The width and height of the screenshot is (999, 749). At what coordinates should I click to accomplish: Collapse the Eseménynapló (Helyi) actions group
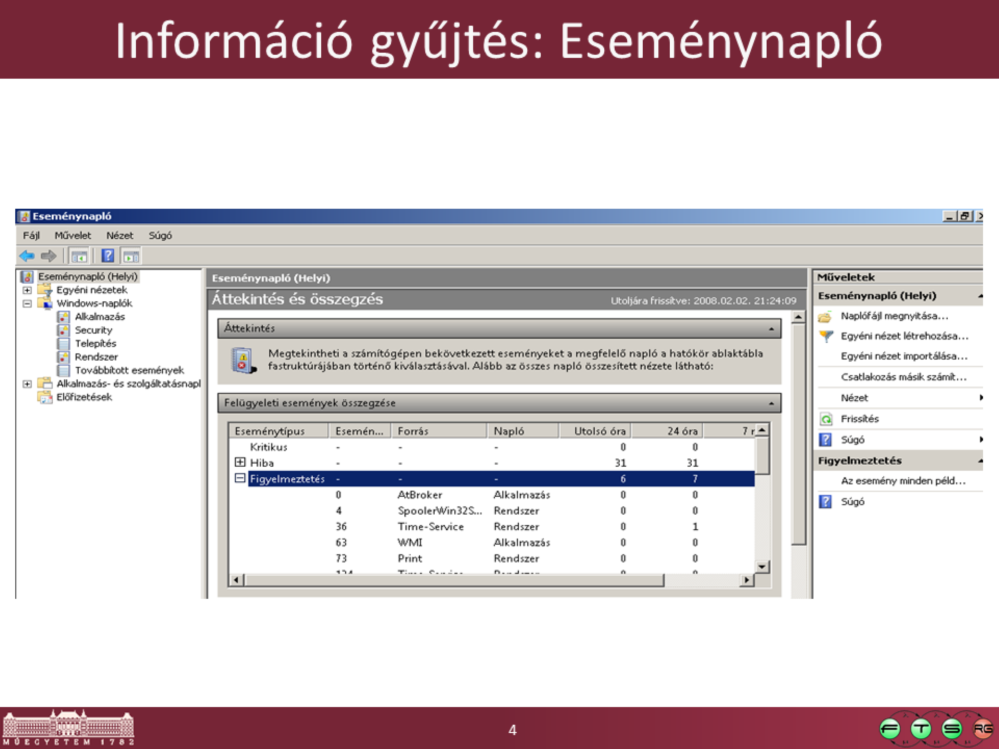(x=979, y=296)
